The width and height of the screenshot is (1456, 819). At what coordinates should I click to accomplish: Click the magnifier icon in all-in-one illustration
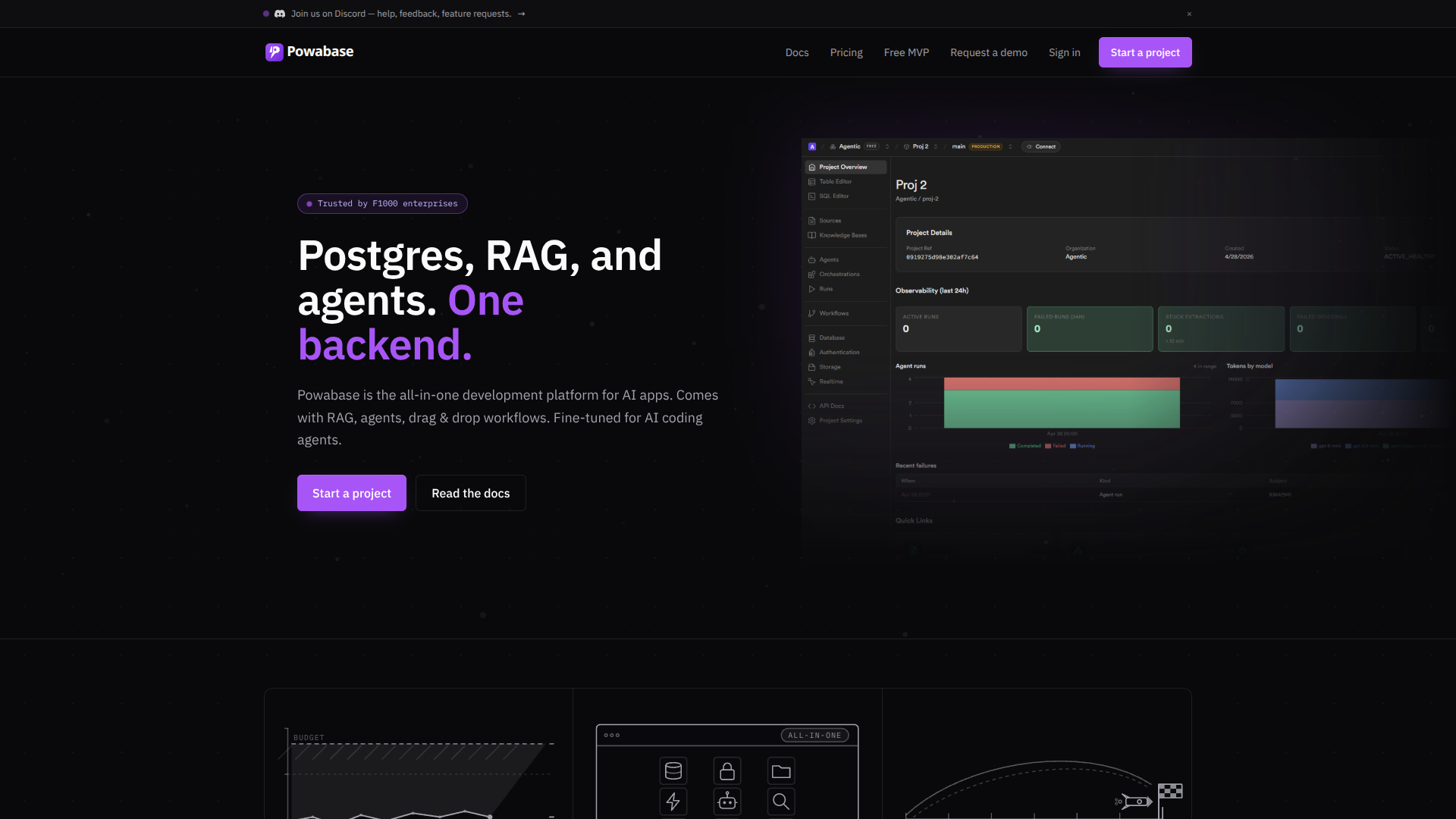781,802
